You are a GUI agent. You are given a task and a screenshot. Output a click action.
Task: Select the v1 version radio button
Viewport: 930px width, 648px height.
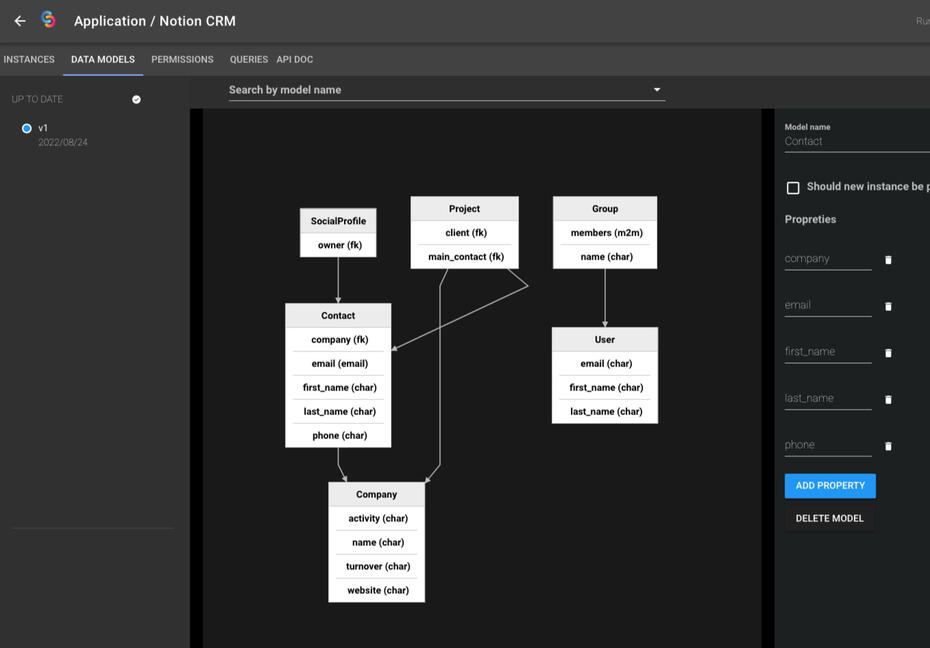26,127
